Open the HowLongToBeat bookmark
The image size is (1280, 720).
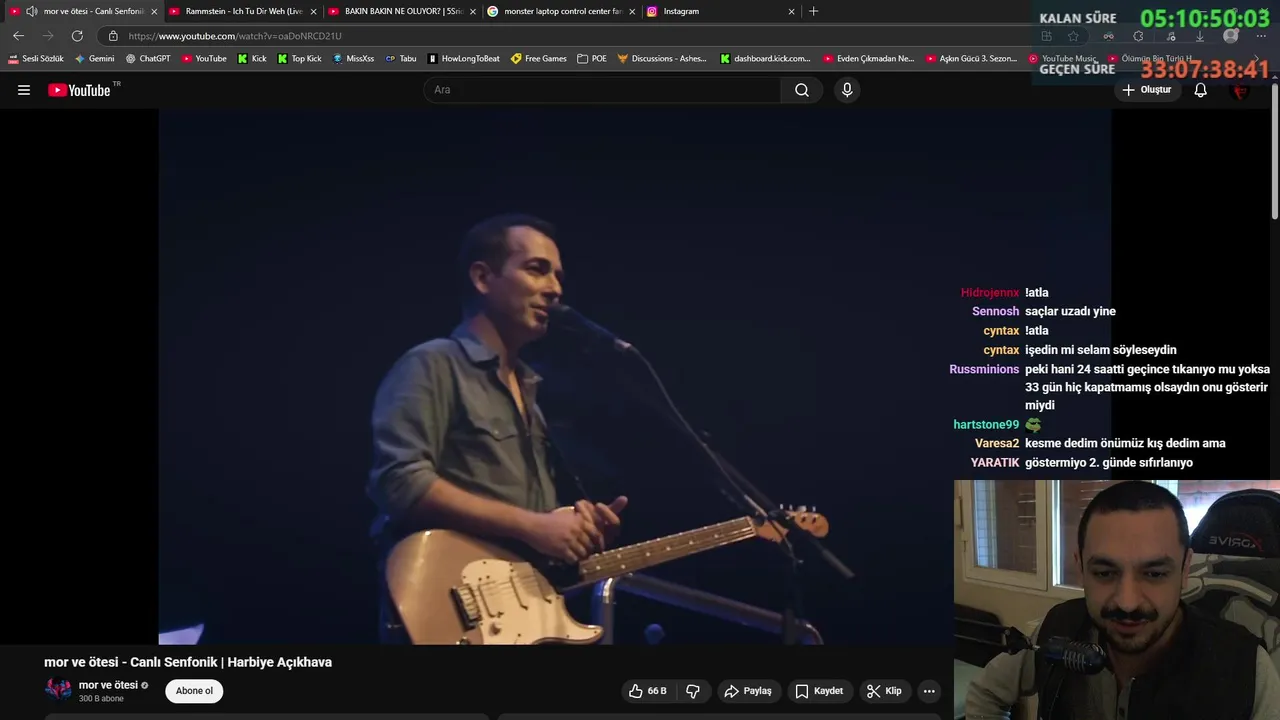(463, 59)
